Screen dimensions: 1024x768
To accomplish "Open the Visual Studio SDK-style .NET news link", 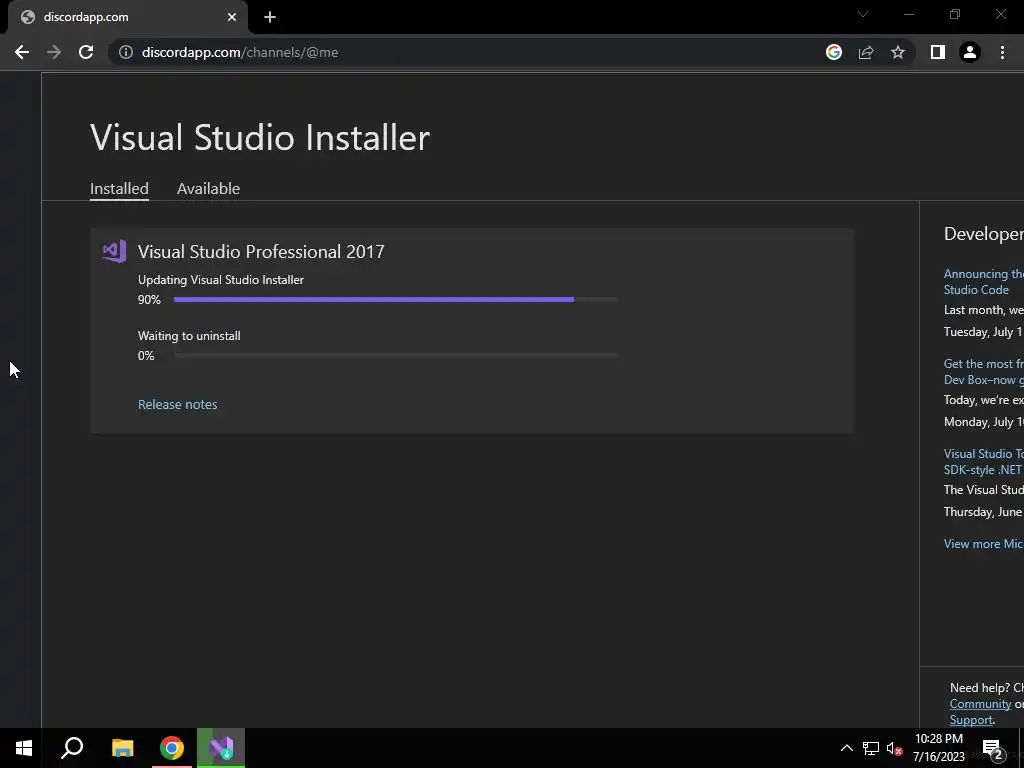I will [x=984, y=462].
